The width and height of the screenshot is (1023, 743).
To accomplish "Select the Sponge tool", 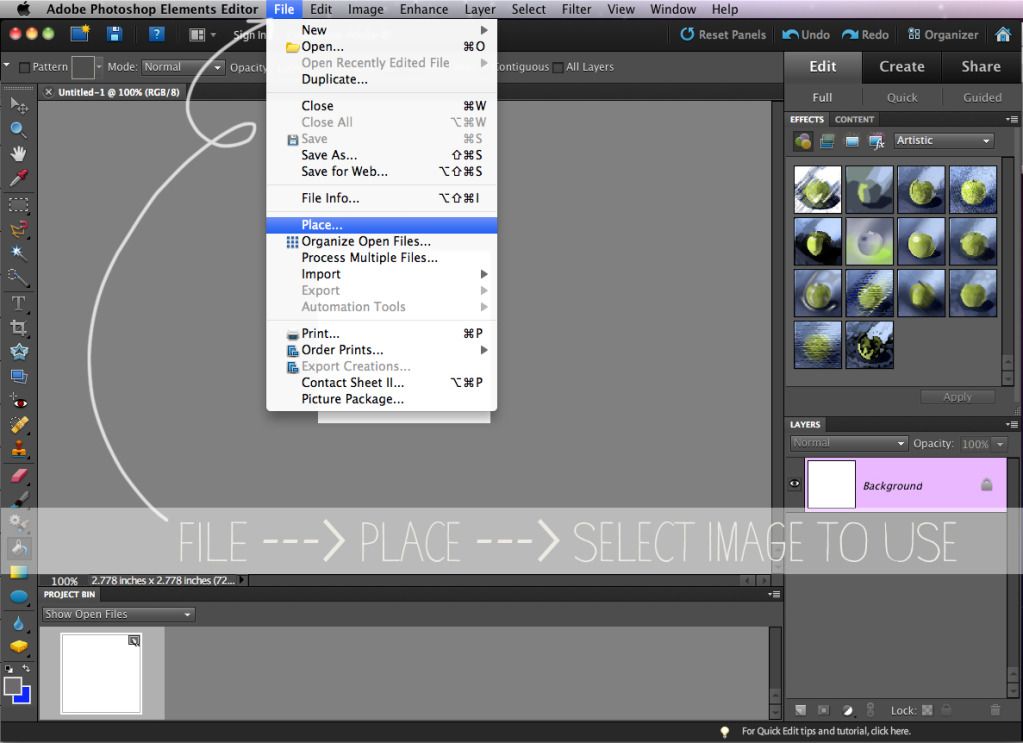I will click(x=18, y=646).
